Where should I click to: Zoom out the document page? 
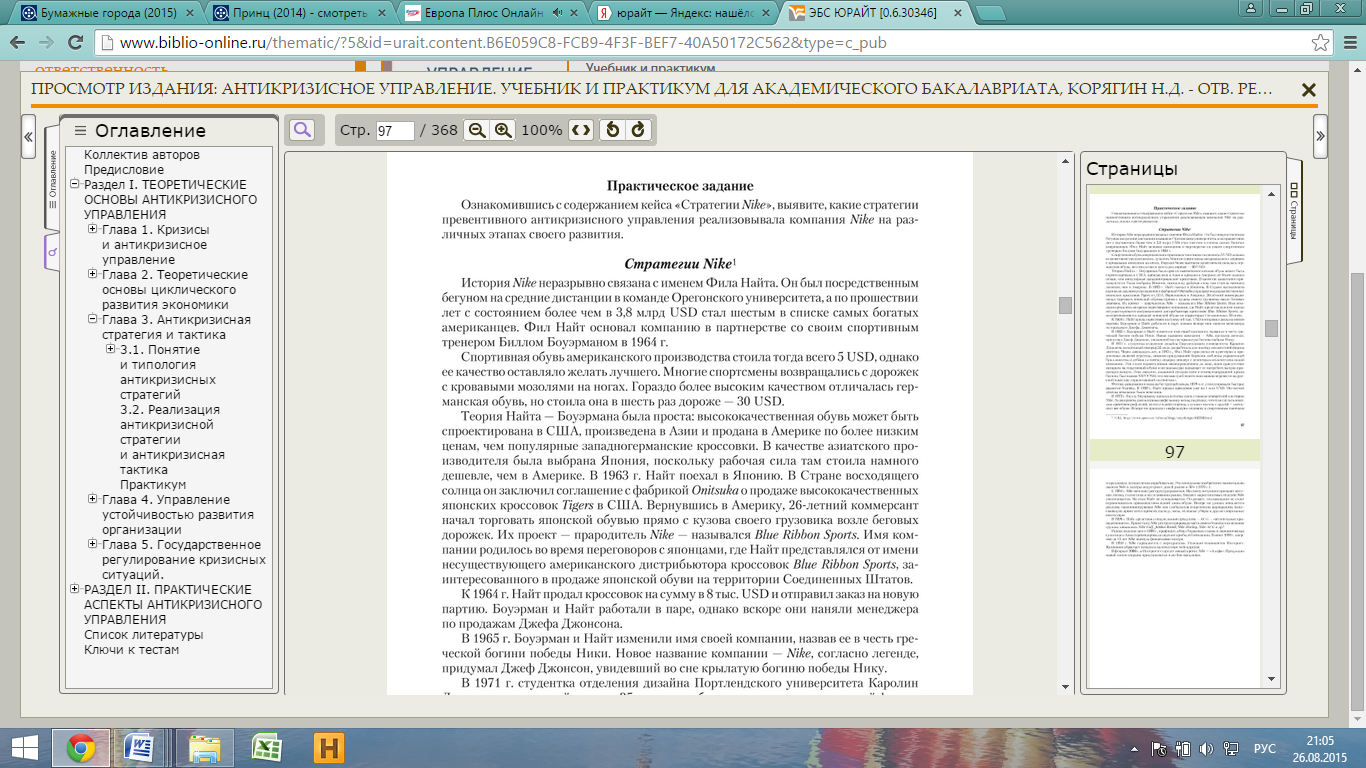pyautogui.click(x=477, y=130)
